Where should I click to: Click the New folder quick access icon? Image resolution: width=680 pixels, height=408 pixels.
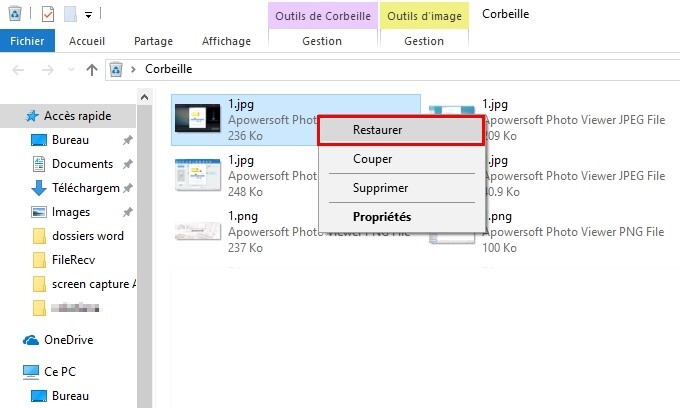[70, 14]
